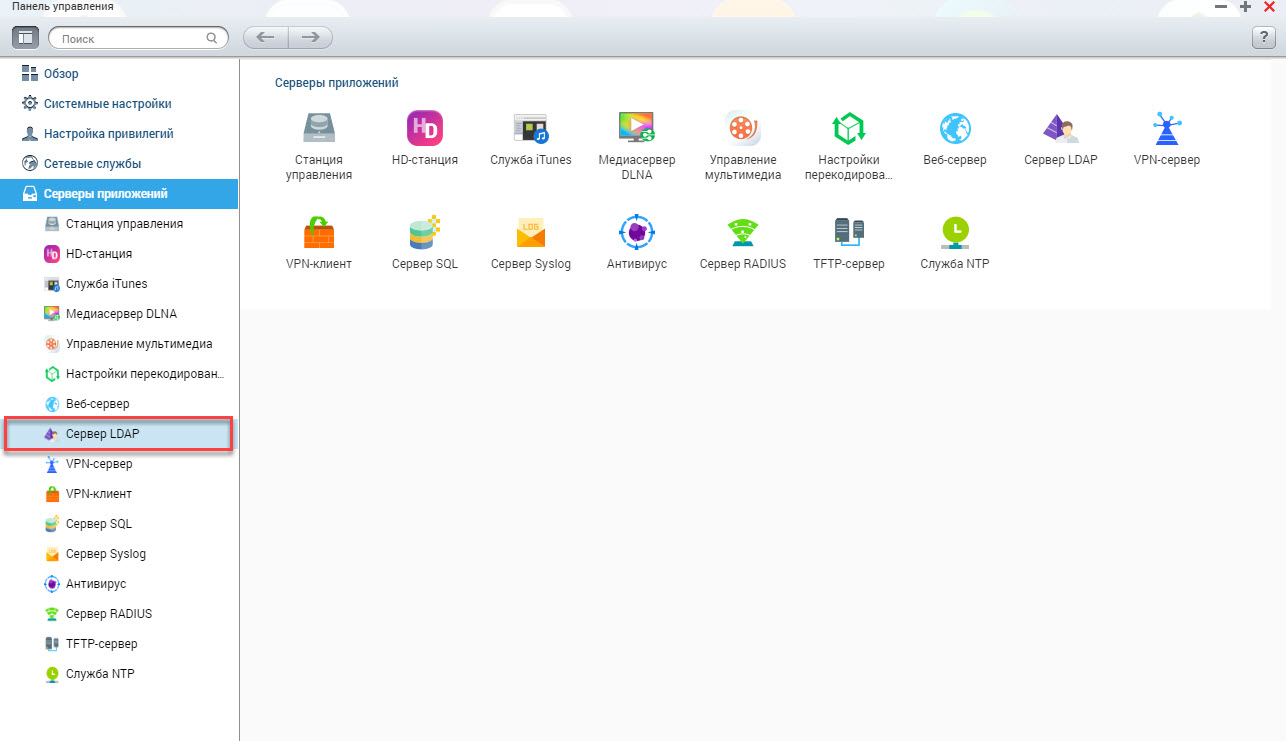Open Медиасервер DLNA icon in main panel
1286x741 pixels.
pyautogui.click(x=637, y=128)
